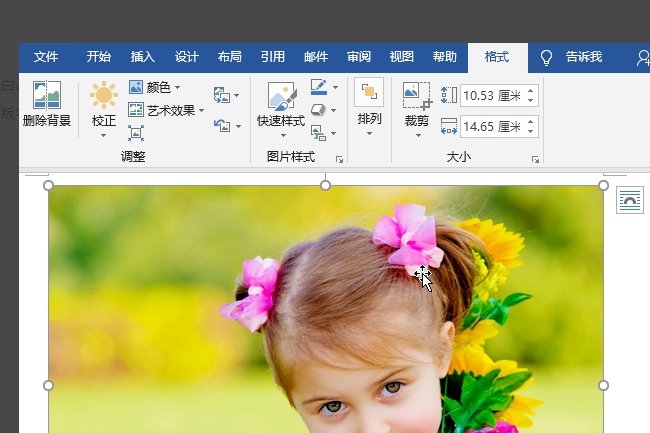650x433 pixels.
Task: Open the Layout Options icon beside picture
Action: click(630, 200)
